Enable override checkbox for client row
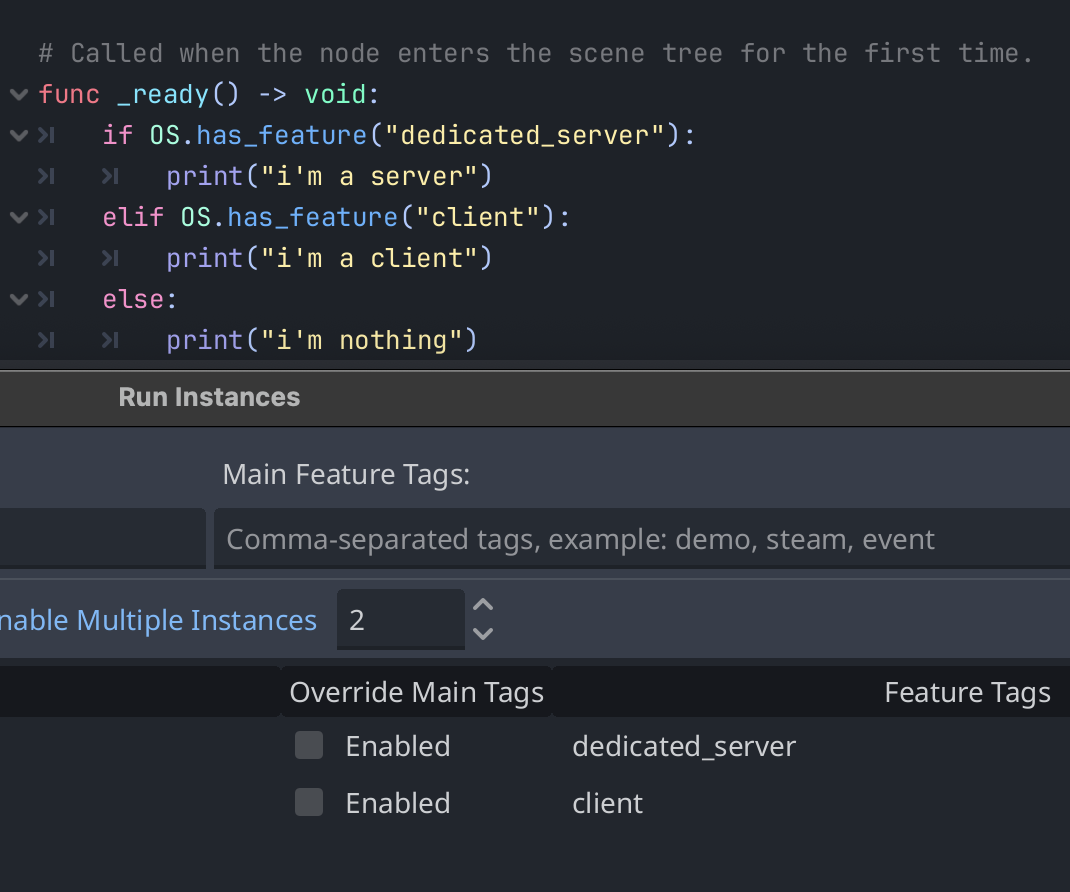This screenshot has width=1070, height=892. click(x=309, y=802)
